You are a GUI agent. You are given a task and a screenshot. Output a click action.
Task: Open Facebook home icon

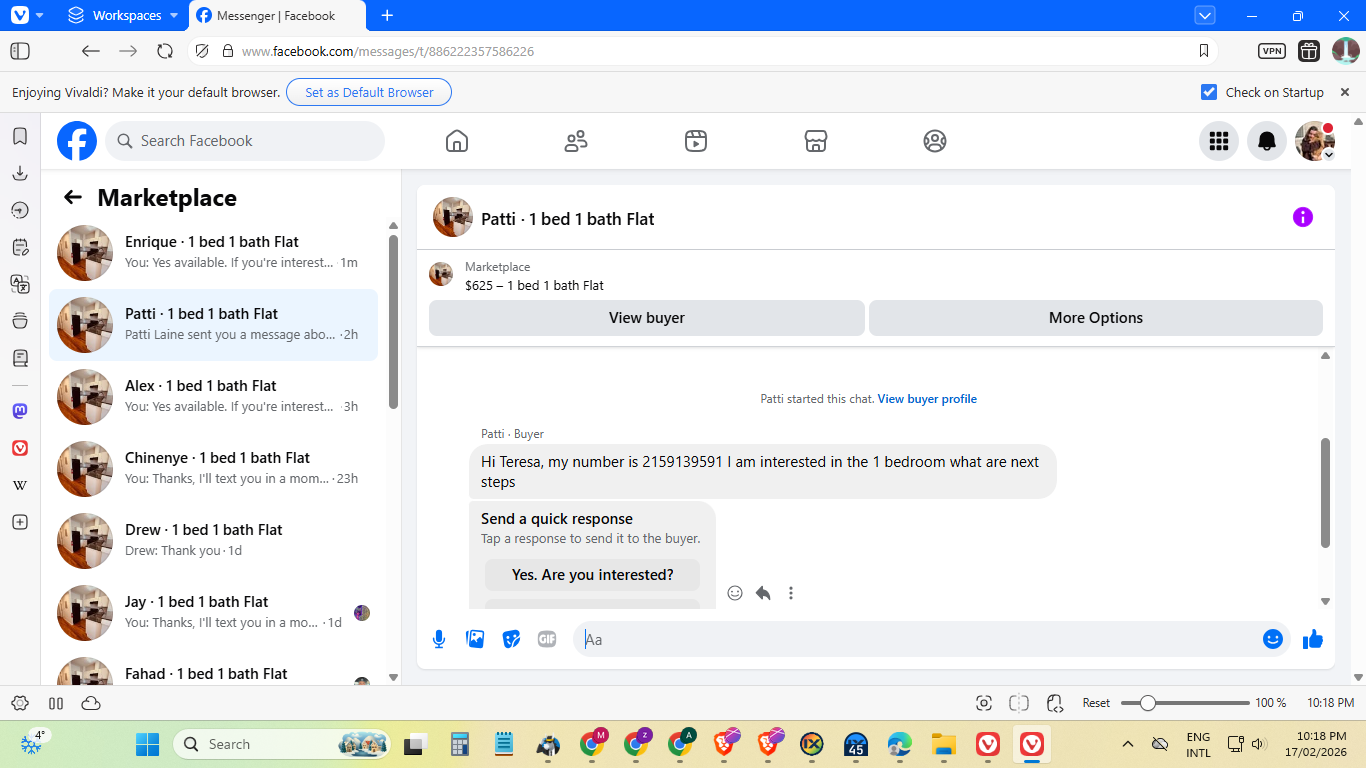pyautogui.click(x=457, y=141)
